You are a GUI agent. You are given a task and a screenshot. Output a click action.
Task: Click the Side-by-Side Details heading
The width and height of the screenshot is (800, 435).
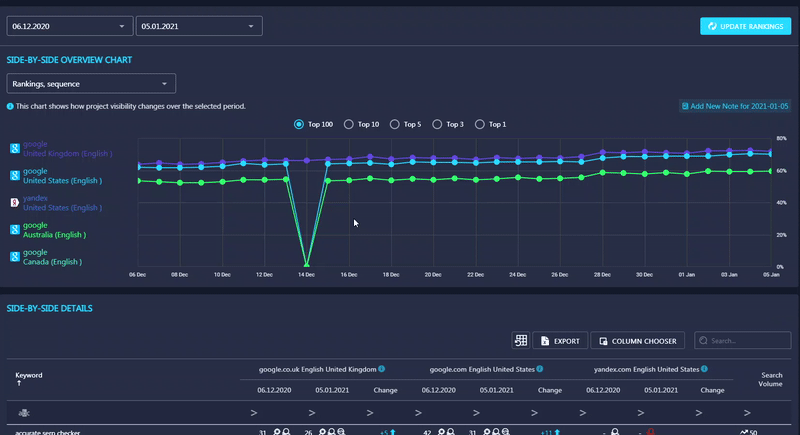49,309
